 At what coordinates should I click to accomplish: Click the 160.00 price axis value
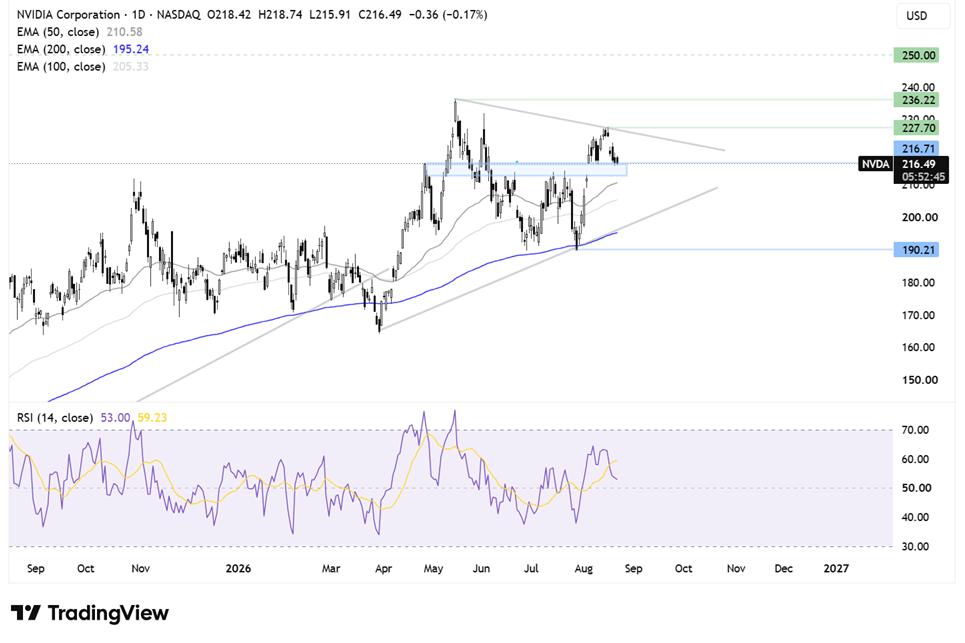919,347
